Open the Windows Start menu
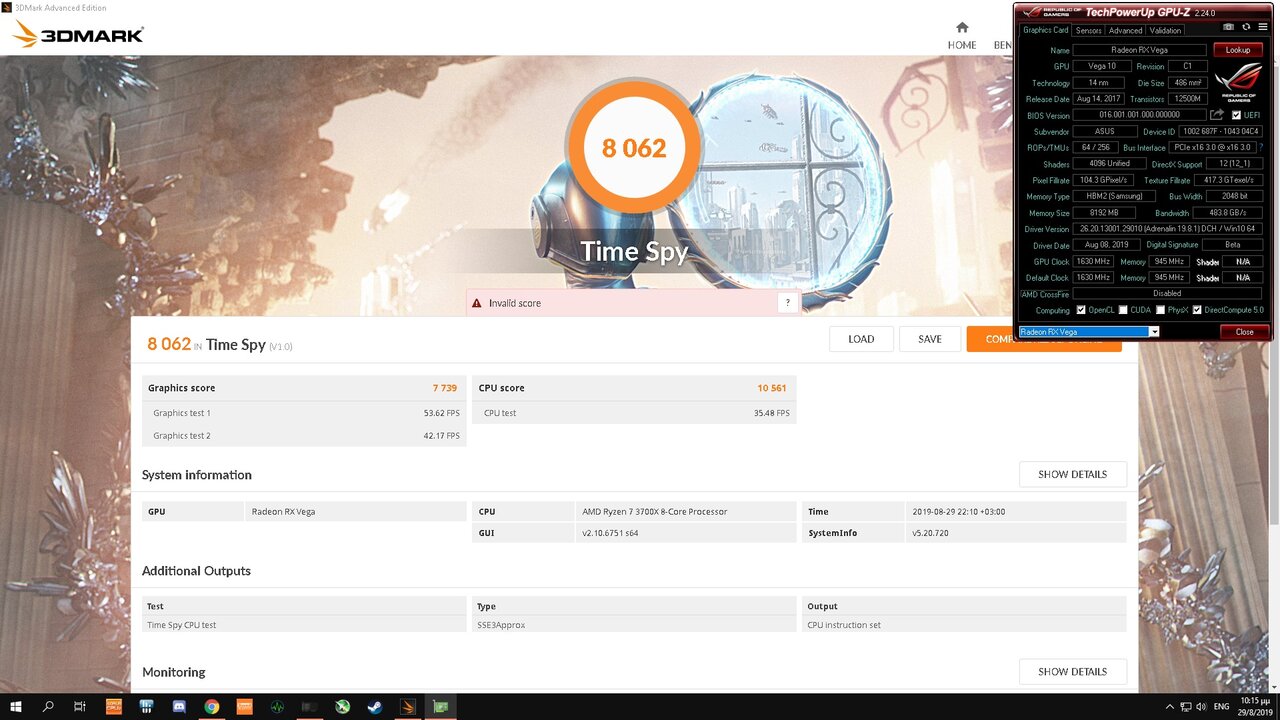1280x720 pixels. pyautogui.click(x=16, y=706)
